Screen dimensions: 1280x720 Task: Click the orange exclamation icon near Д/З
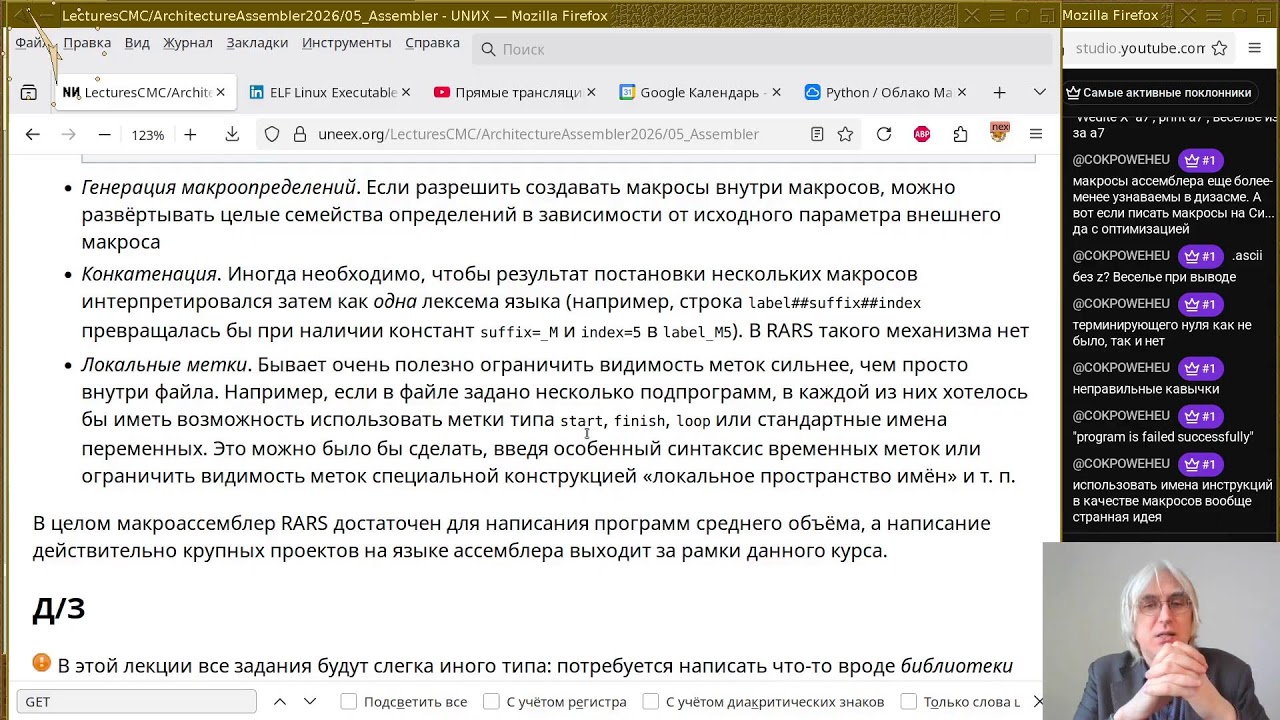click(41, 662)
